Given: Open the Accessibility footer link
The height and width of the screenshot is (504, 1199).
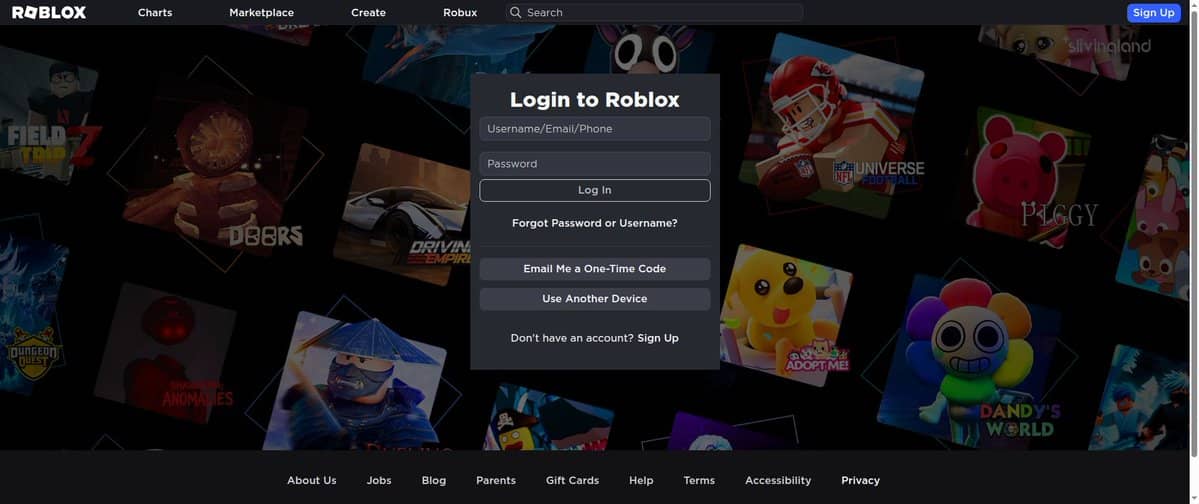Looking at the screenshot, I should click(778, 480).
